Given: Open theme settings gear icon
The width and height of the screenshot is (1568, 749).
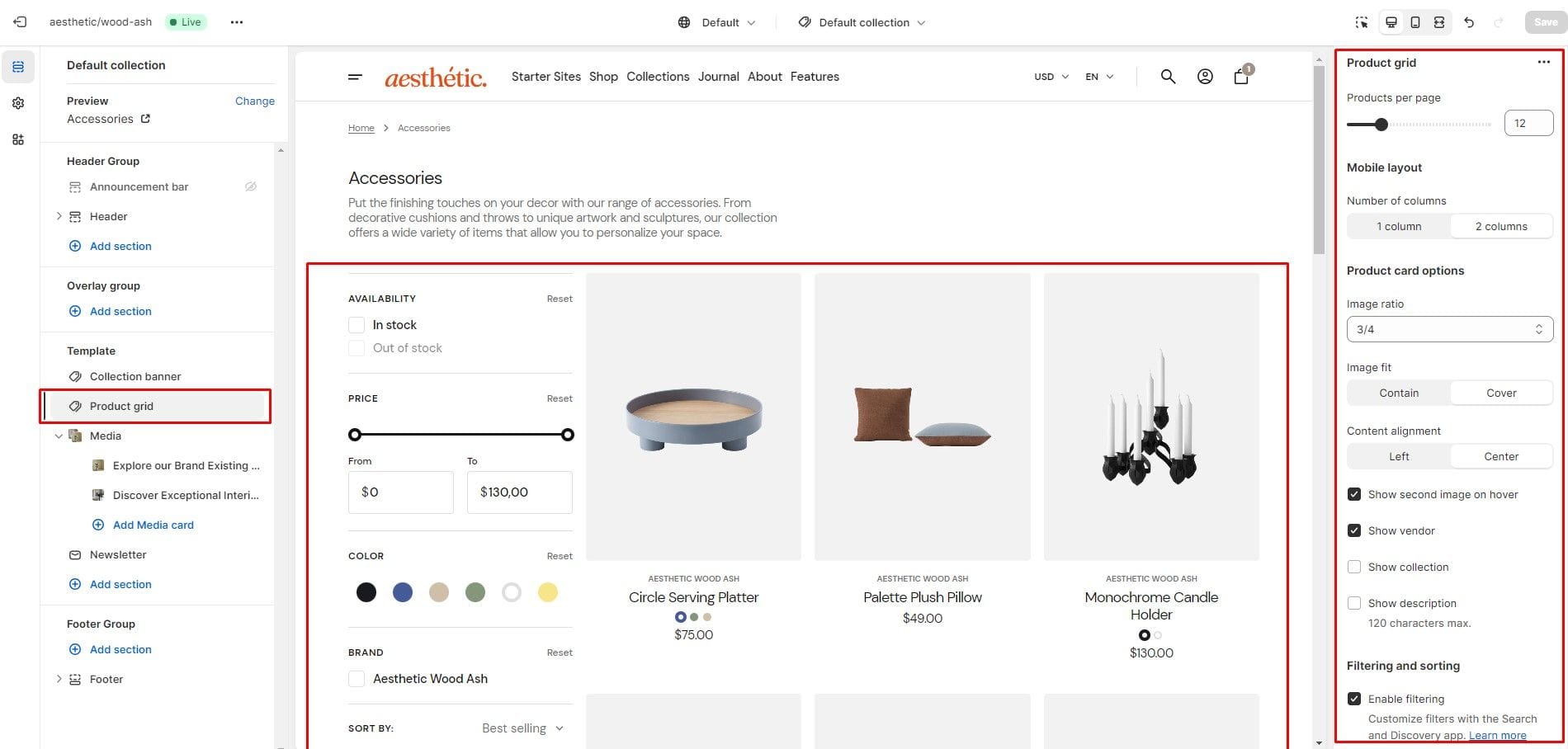Looking at the screenshot, I should tap(18, 103).
